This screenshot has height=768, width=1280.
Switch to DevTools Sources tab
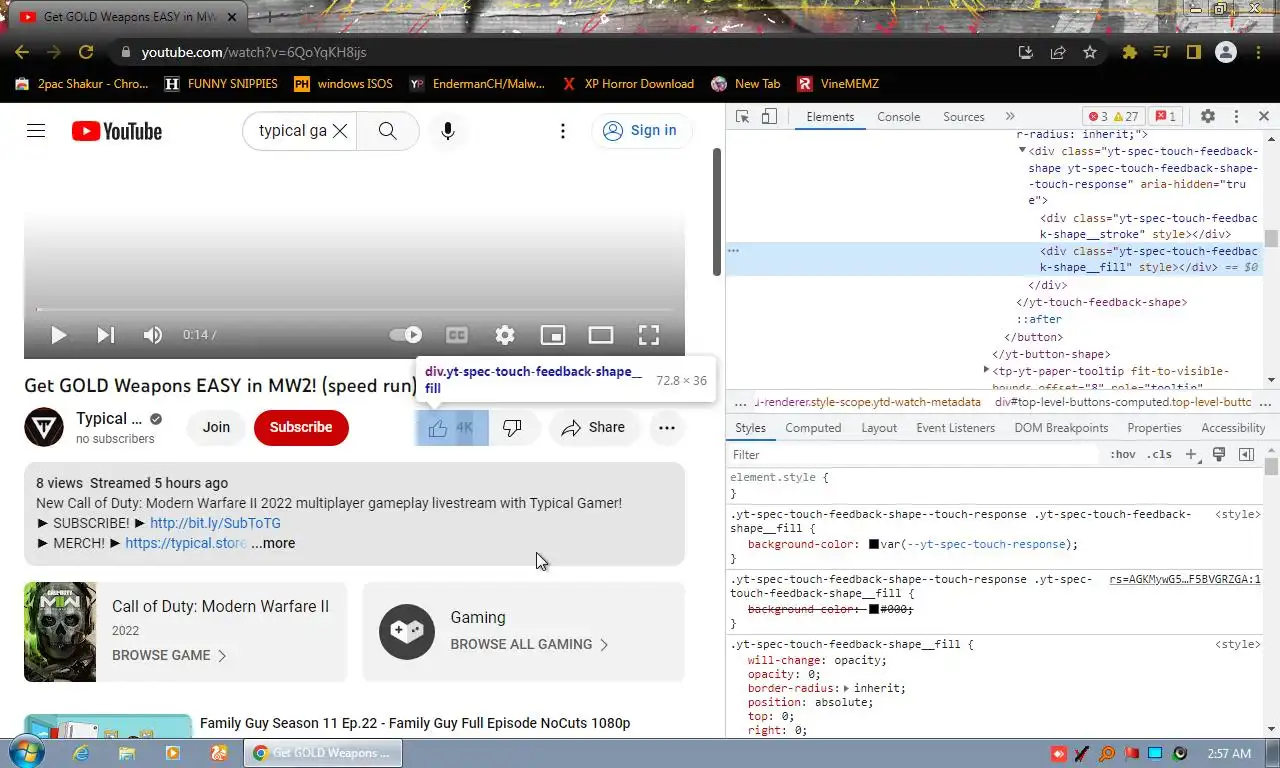(964, 117)
